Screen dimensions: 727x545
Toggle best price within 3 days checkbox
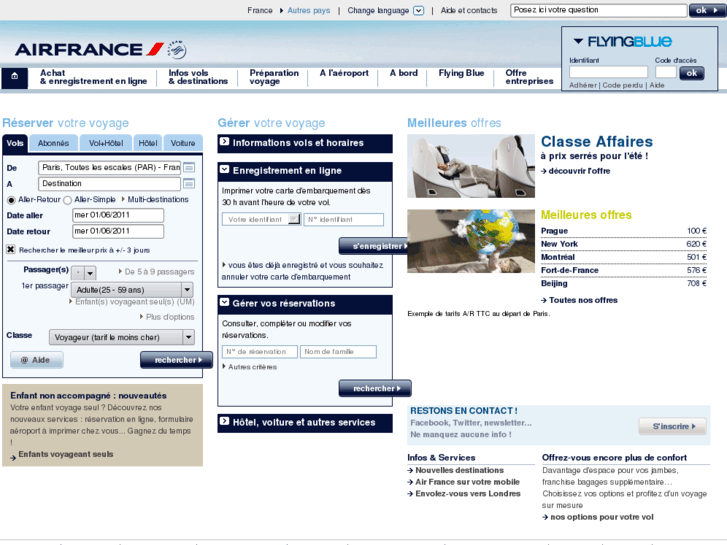(x=11, y=250)
